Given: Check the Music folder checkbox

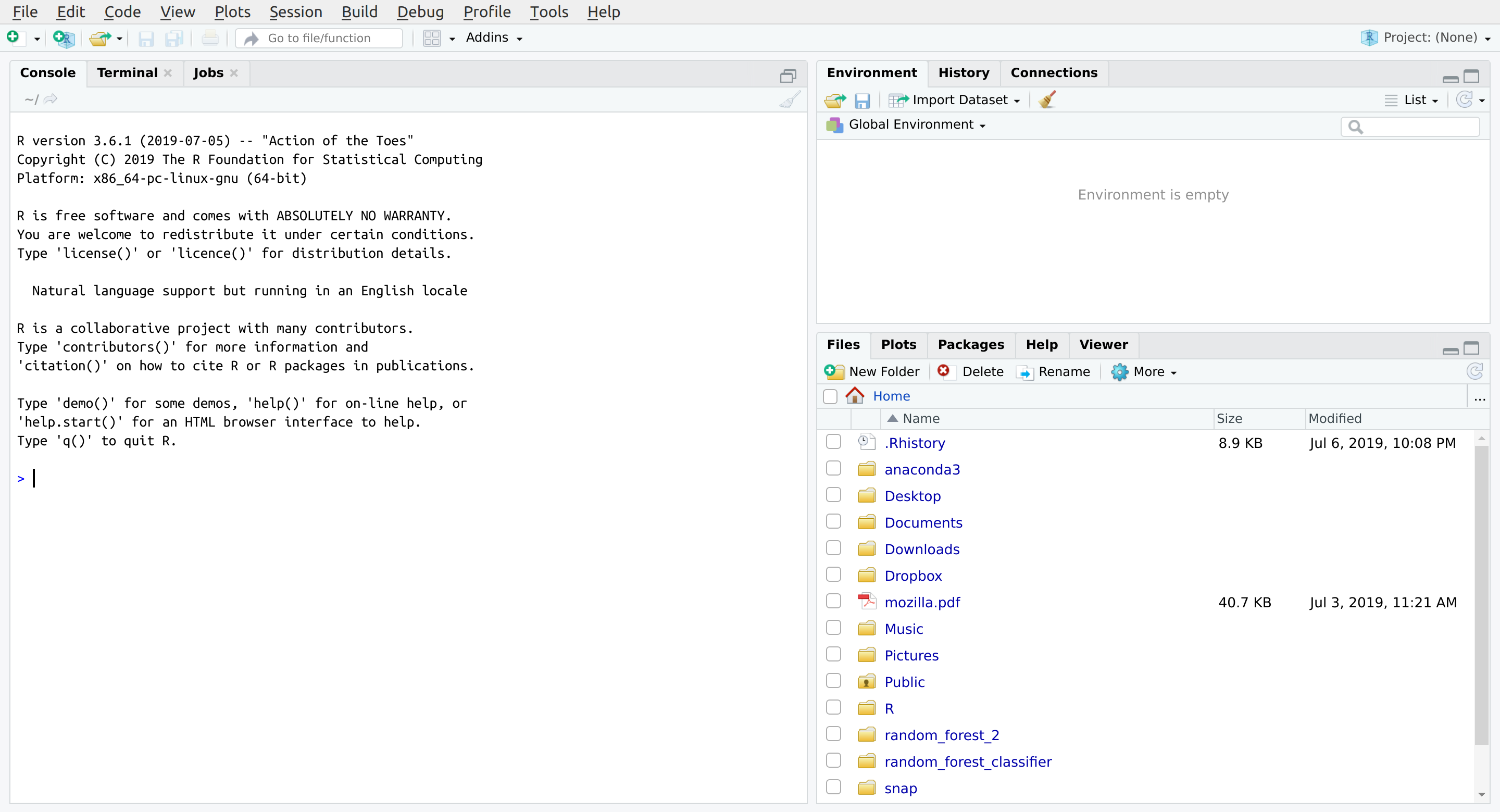Looking at the screenshot, I should (x=834, y=627).
